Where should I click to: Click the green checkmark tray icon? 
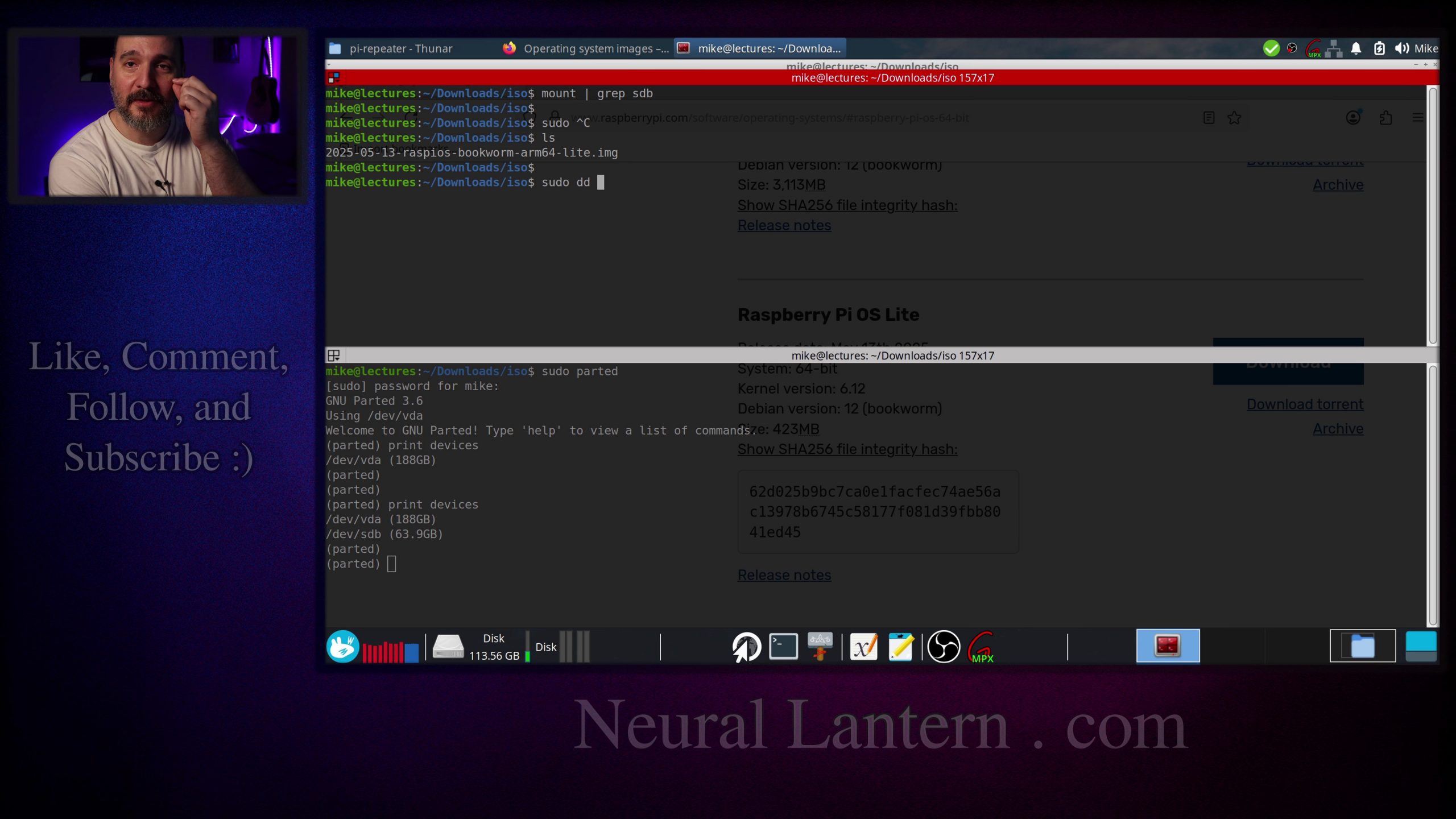[1271, 48]
